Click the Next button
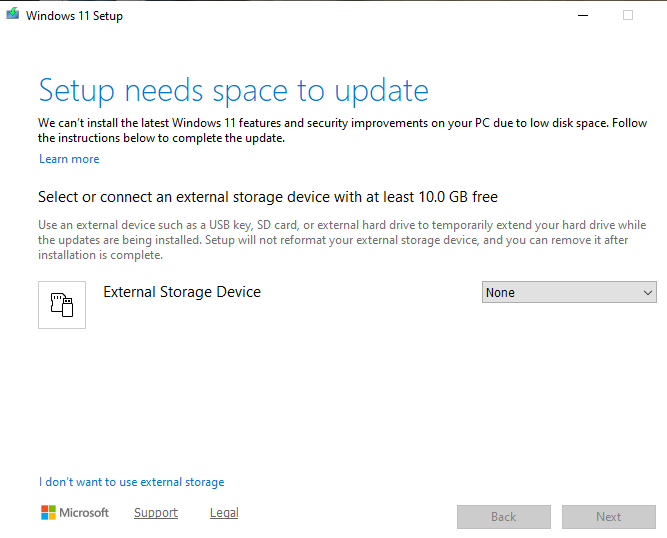The width and height of the screenshot is (667, 538). coord(609,517)
